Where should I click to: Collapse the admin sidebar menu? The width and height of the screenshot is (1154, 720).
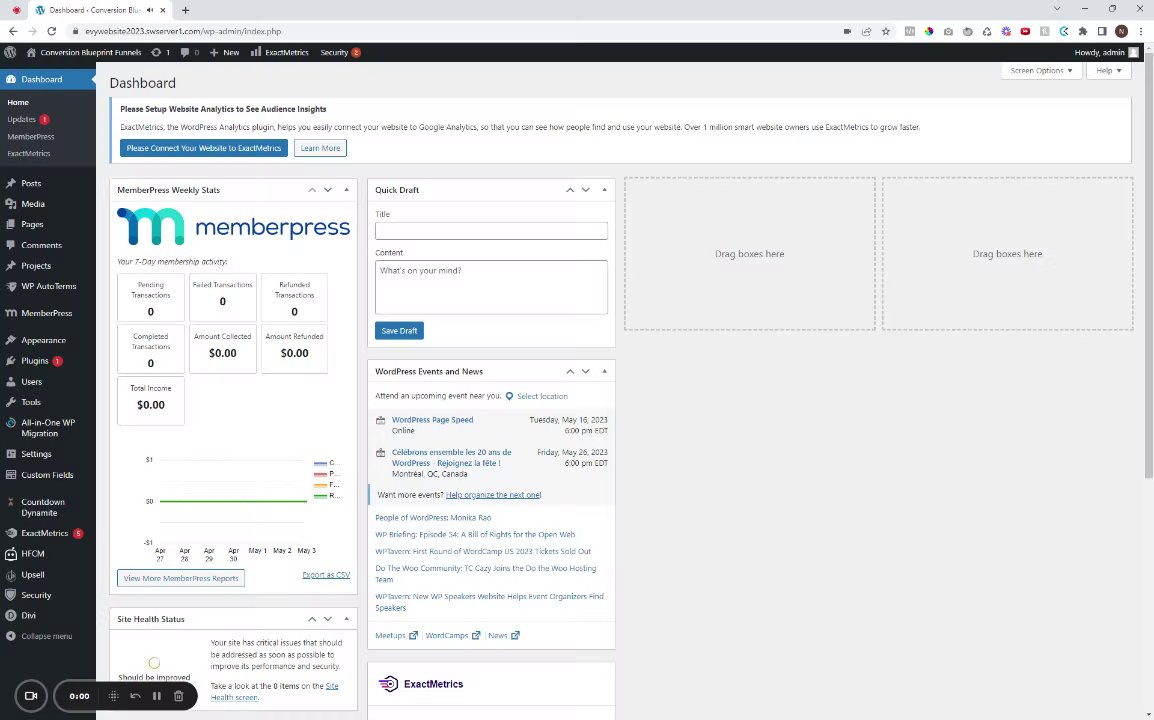click(46, 636)
